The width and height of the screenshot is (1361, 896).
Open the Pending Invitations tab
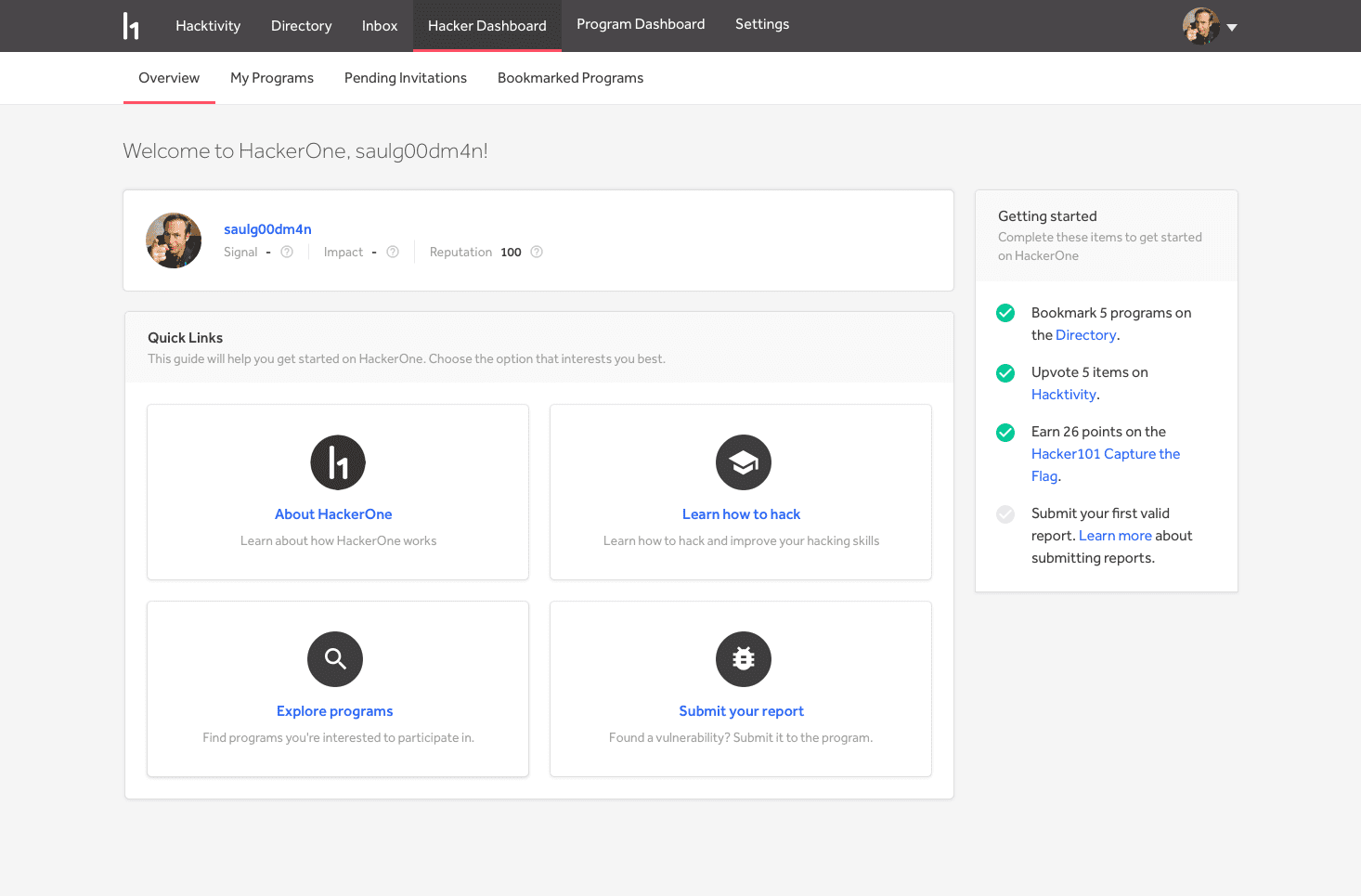[406, 78]
